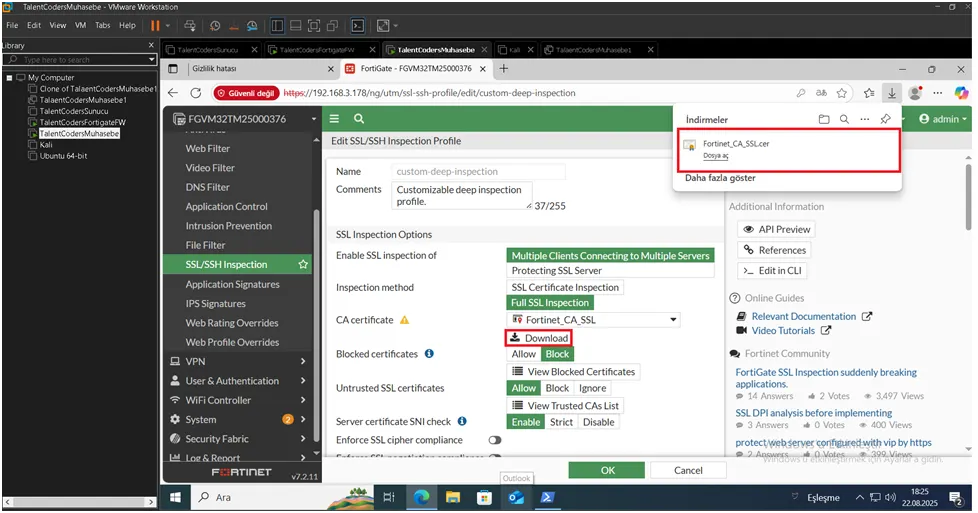Select SSL Certificate Inspection method
This screenshot has width=978, height=513.
(x=565, y=288)
